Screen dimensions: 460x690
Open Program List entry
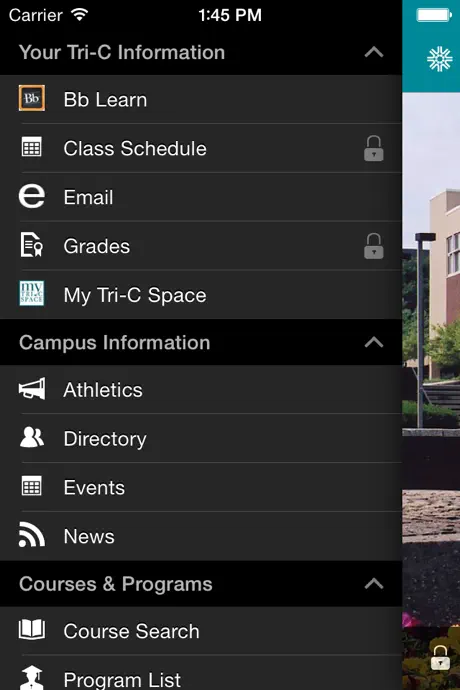click(201, 672)
